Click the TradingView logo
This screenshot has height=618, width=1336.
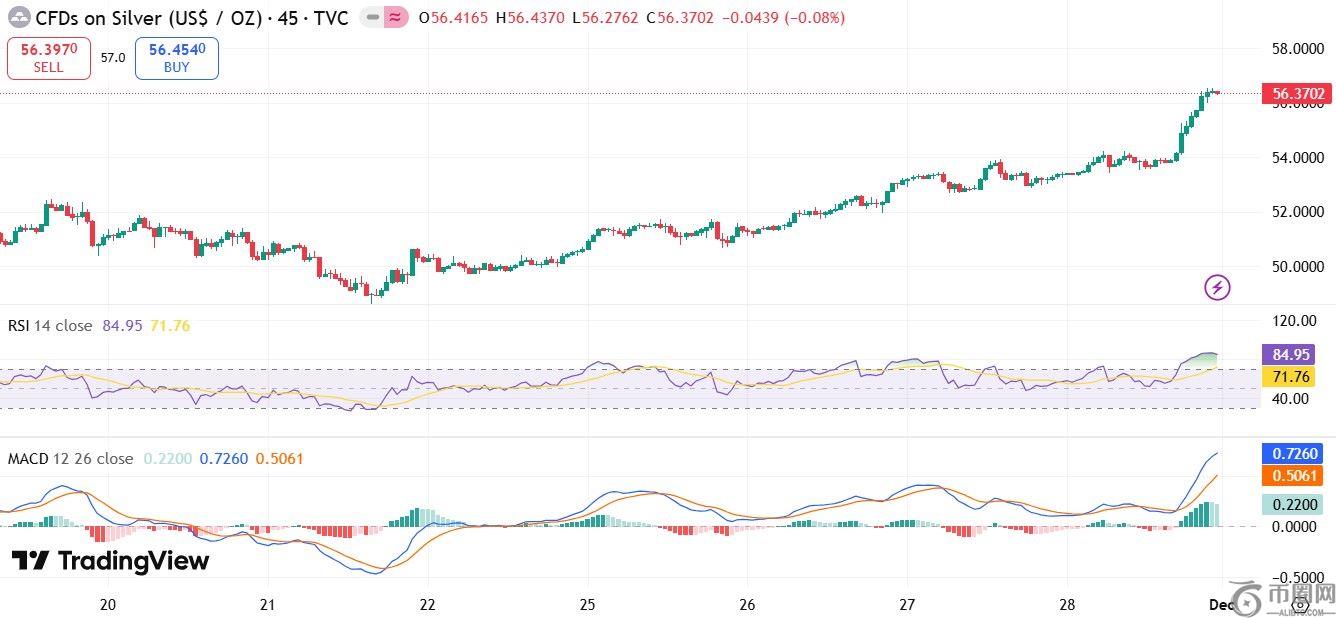(110, 561)
